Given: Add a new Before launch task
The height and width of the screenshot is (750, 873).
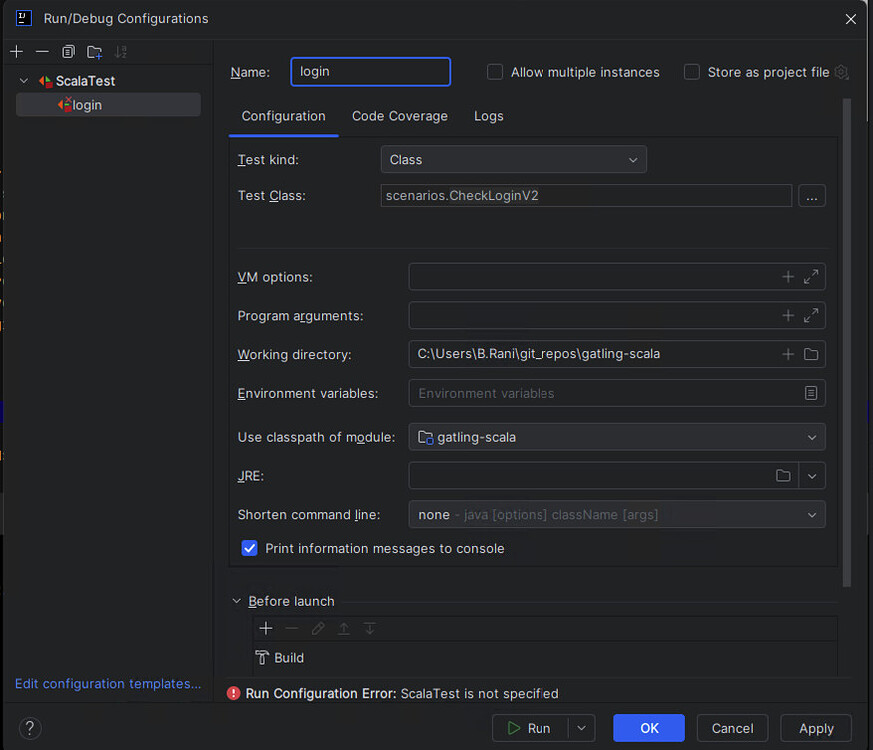Looking at the screenshot, I should coord(265,628).
